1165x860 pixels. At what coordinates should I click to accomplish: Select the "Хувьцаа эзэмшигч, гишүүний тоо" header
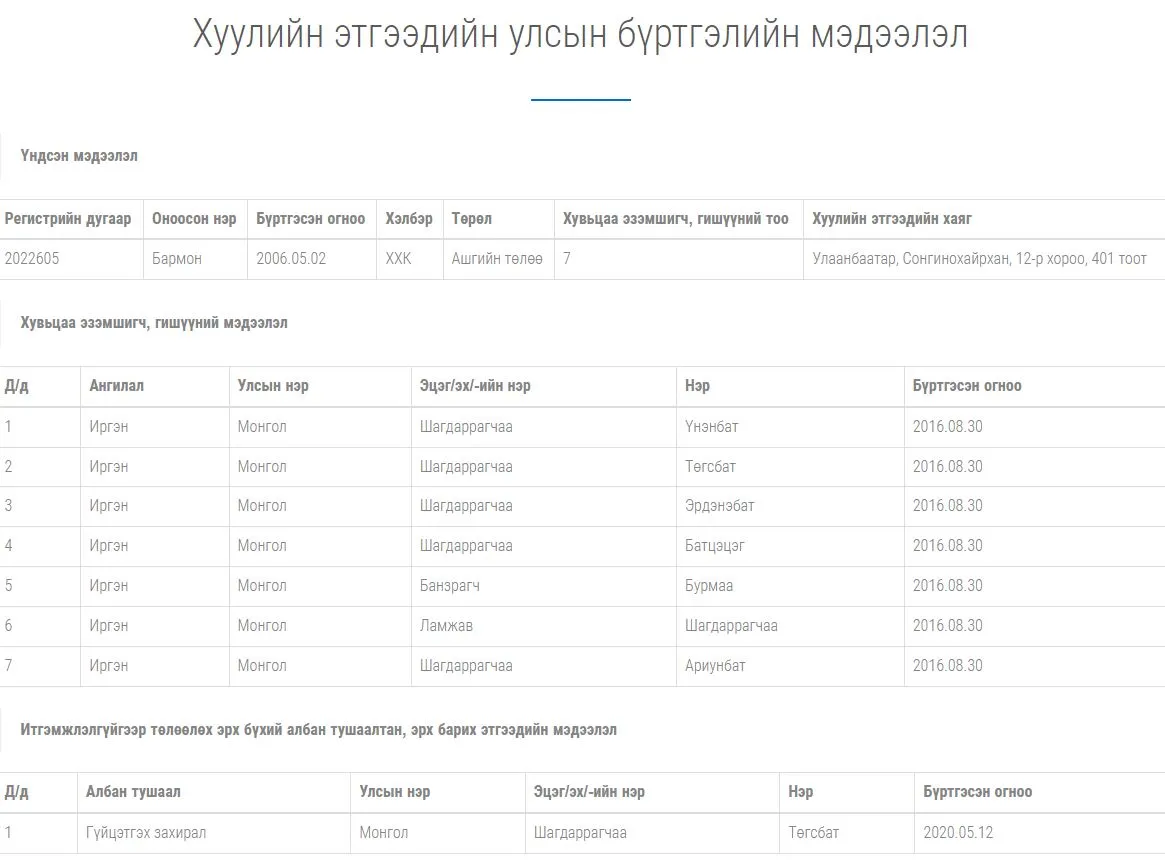(675, 219)
